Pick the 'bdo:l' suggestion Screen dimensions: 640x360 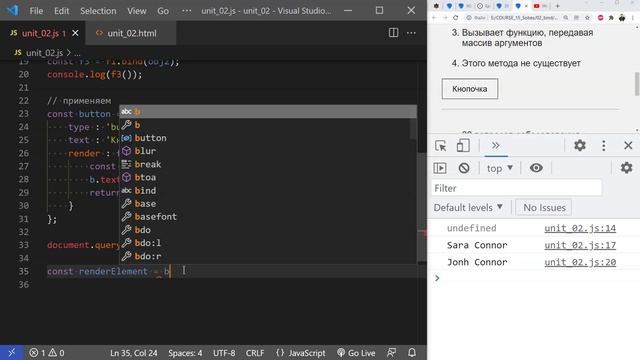pyautogui.click(x=268, y=243)
